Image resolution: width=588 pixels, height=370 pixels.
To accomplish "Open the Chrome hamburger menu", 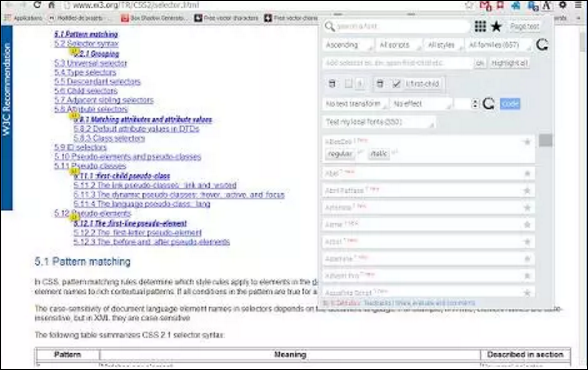I will pyautogui.click(x=579, y=5).
